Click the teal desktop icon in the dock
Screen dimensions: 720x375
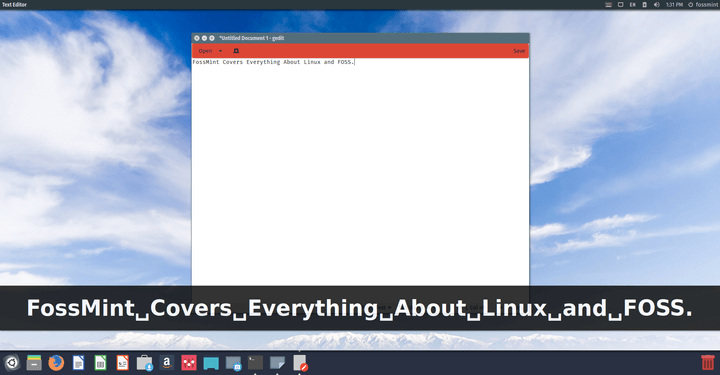point(211,363)
